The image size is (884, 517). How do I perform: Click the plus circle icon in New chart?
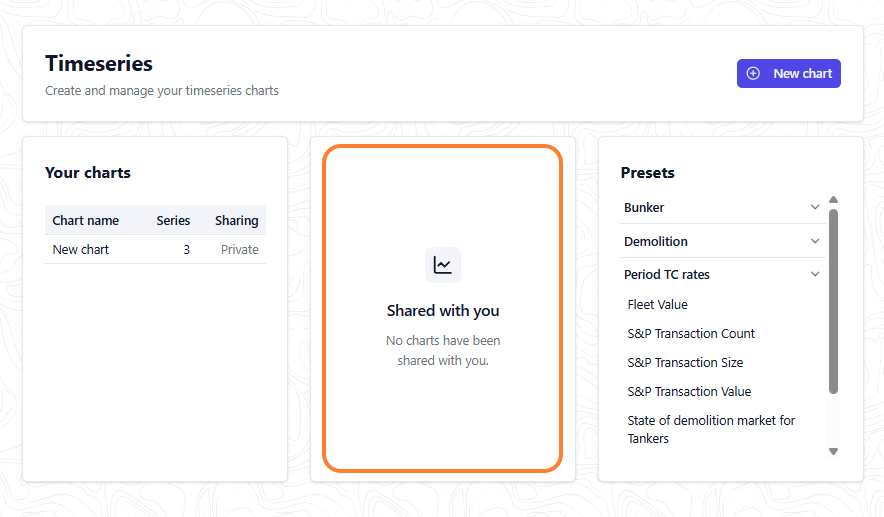753,73
